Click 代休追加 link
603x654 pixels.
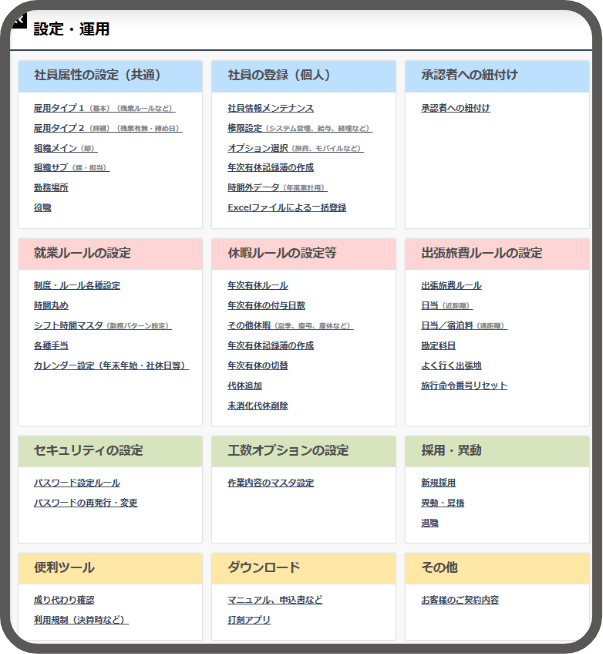point(244,385)
